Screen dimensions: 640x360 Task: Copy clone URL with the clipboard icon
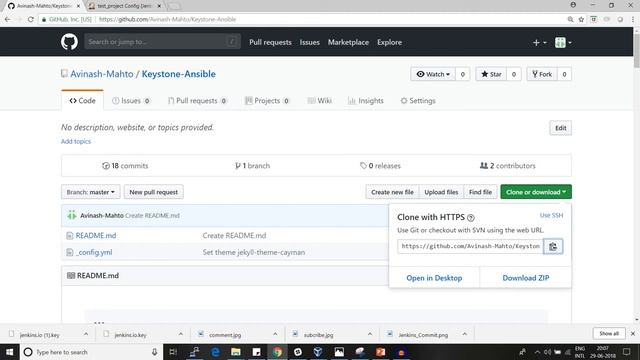pyautogui.click(x=553, y=246)
